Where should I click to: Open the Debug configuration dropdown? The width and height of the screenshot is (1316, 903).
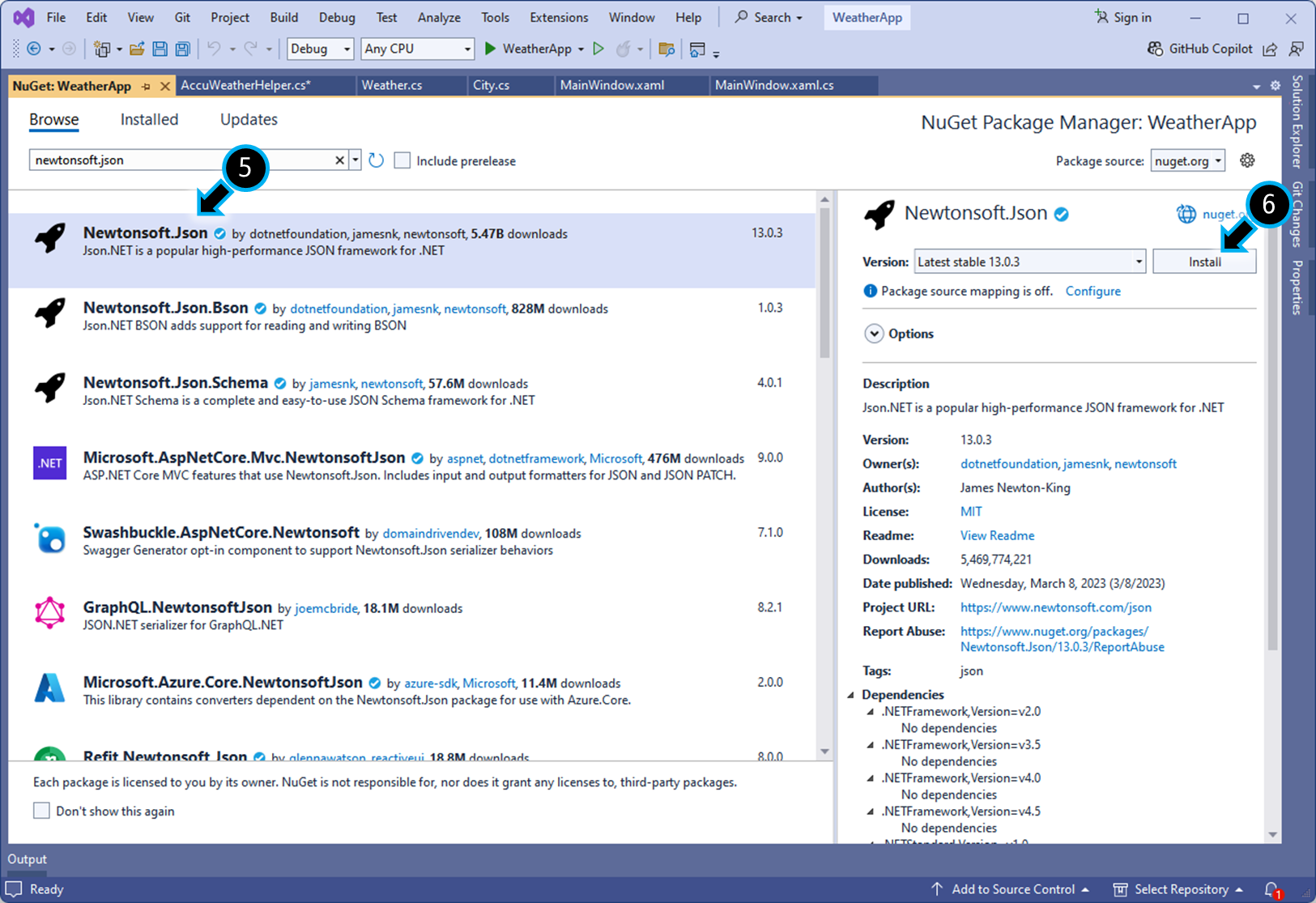[x=321, y=49]
